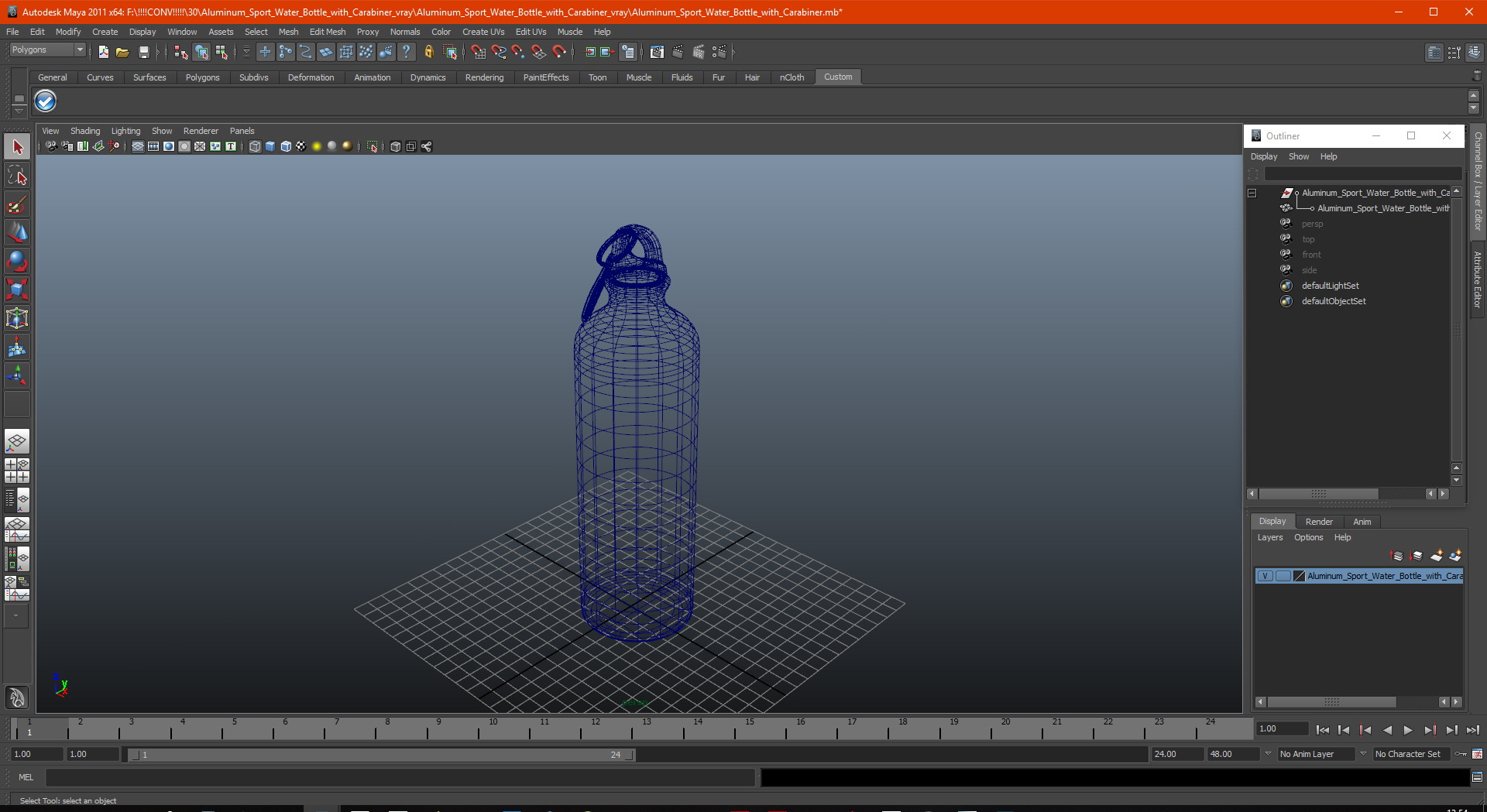This screenshot has width=1487, height=812.
Task: Switch to four view layout
Action: pyautogui.click(x=17, y=471)
